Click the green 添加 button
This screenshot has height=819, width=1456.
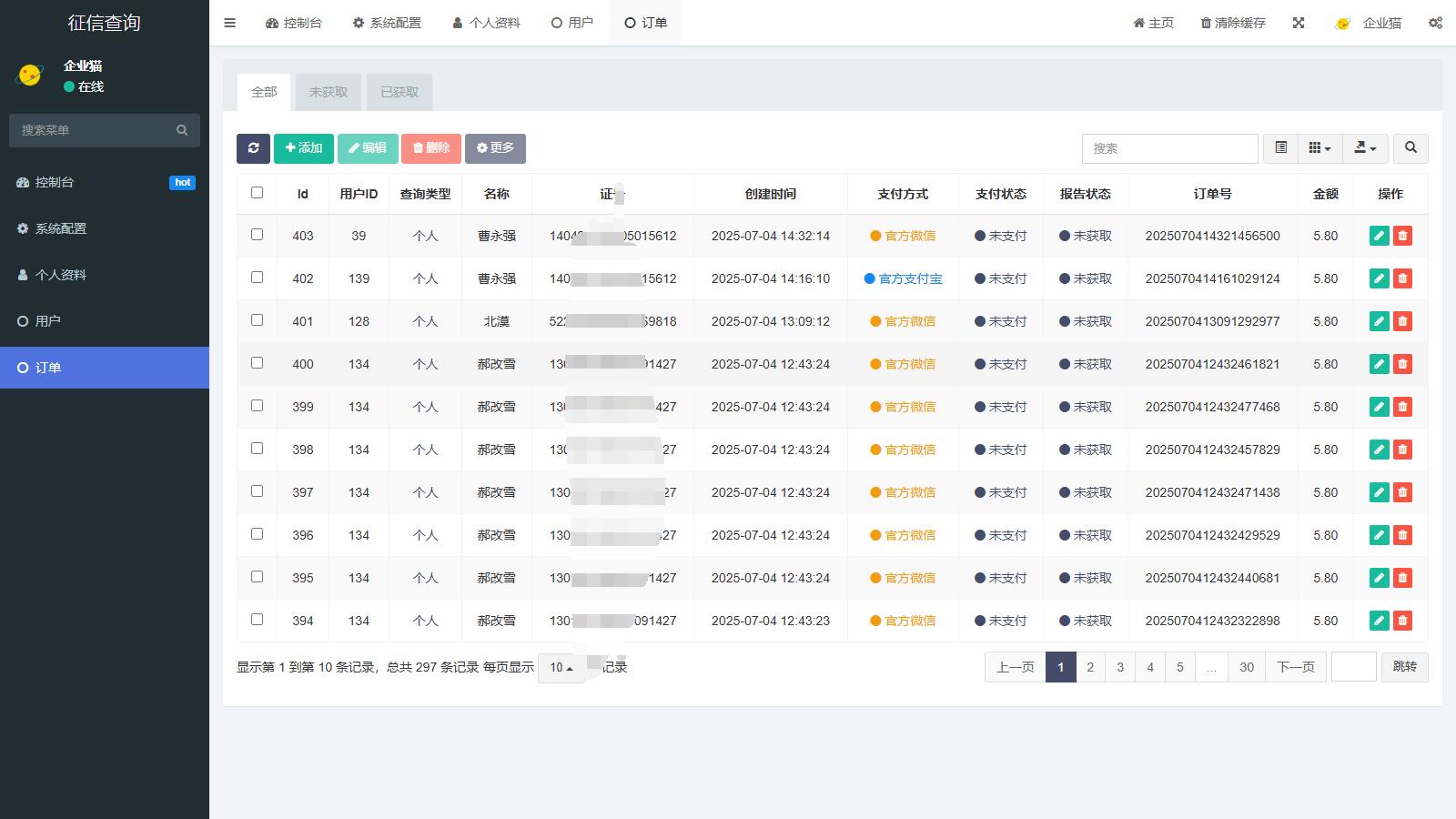point(304,148)
